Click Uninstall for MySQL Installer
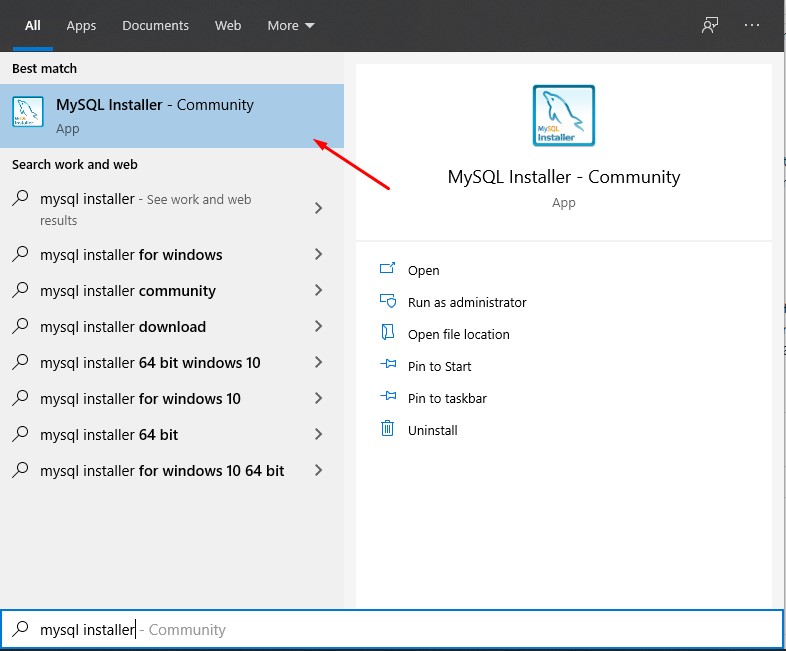This screenshot has width=786, height=651. 433,430
